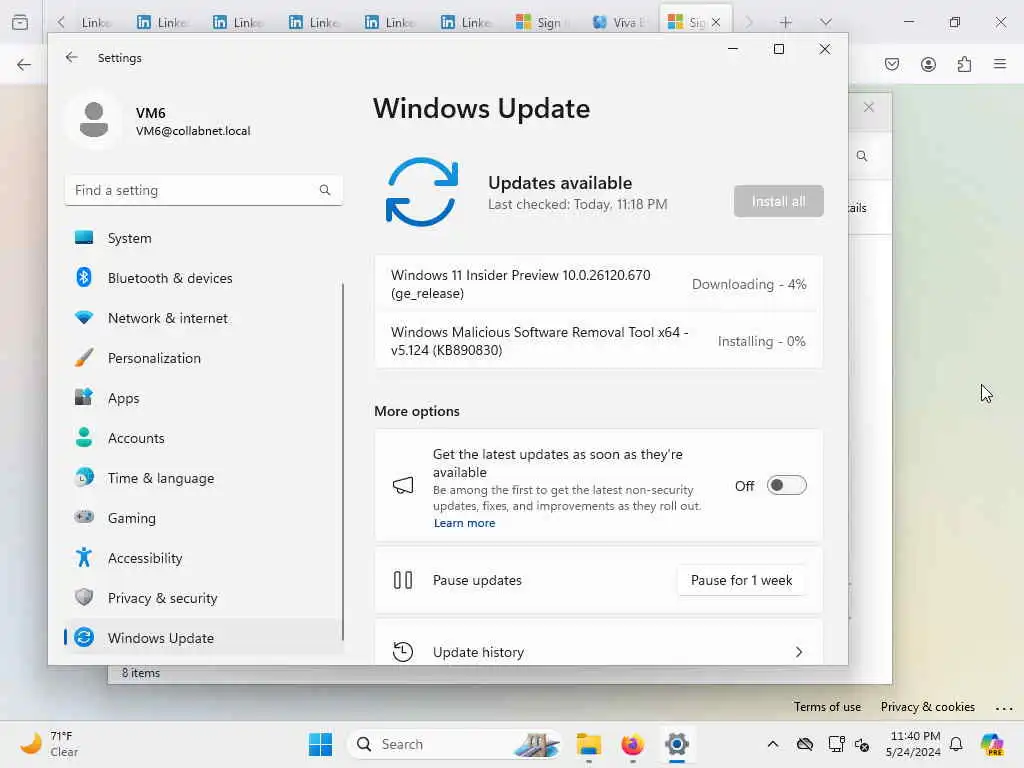Open Windows Start menu
The height and width of the screenshot is (768, 1024).
320,744
